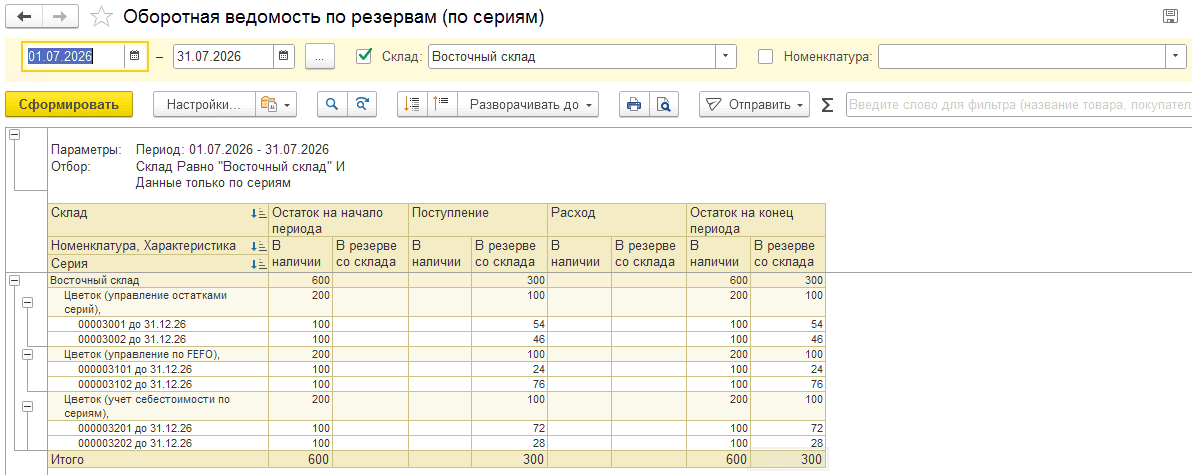Click the start date field 01.07.2026
1192x475 pixels.
(74, 56)
